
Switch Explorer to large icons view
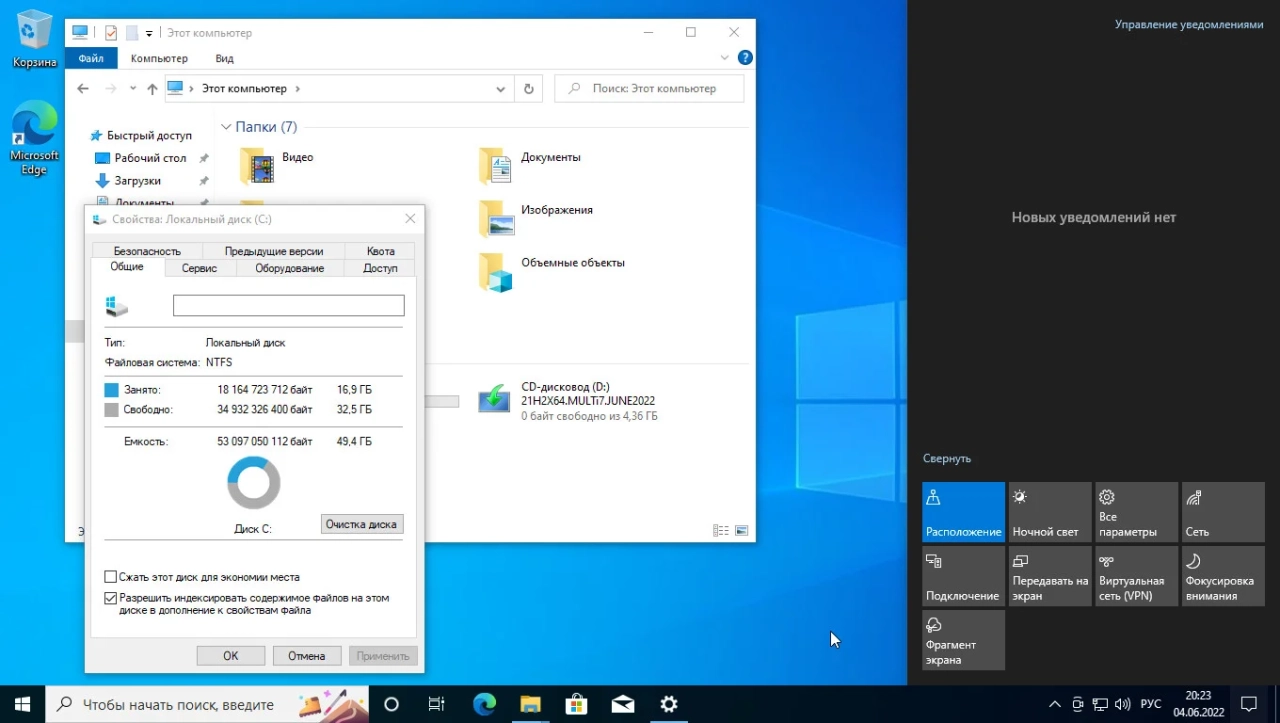742,530
